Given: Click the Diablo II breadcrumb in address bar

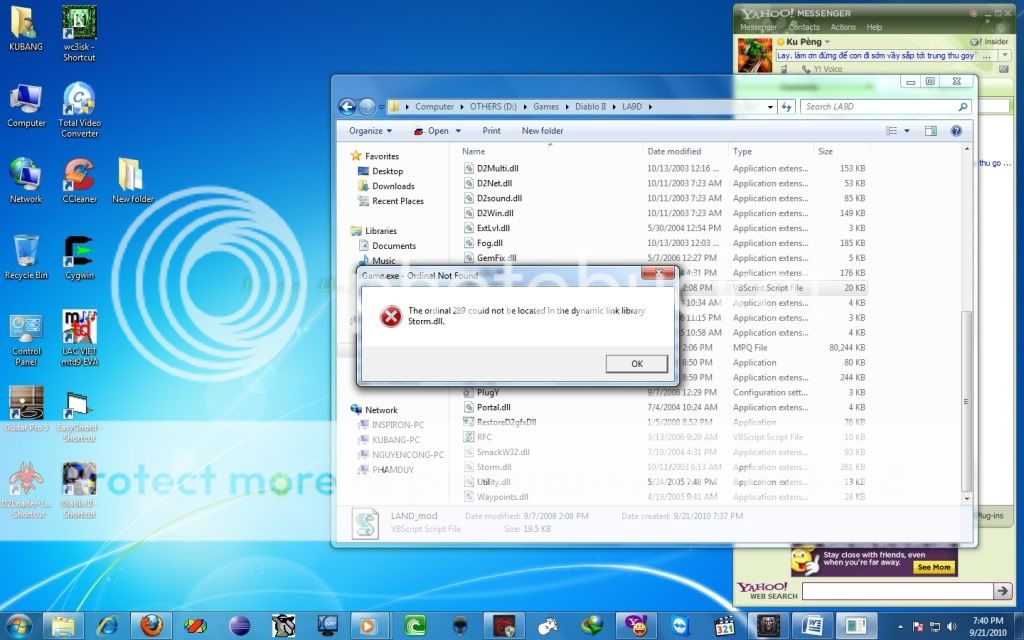Looking at the screenshot, I should coord(590,106).
